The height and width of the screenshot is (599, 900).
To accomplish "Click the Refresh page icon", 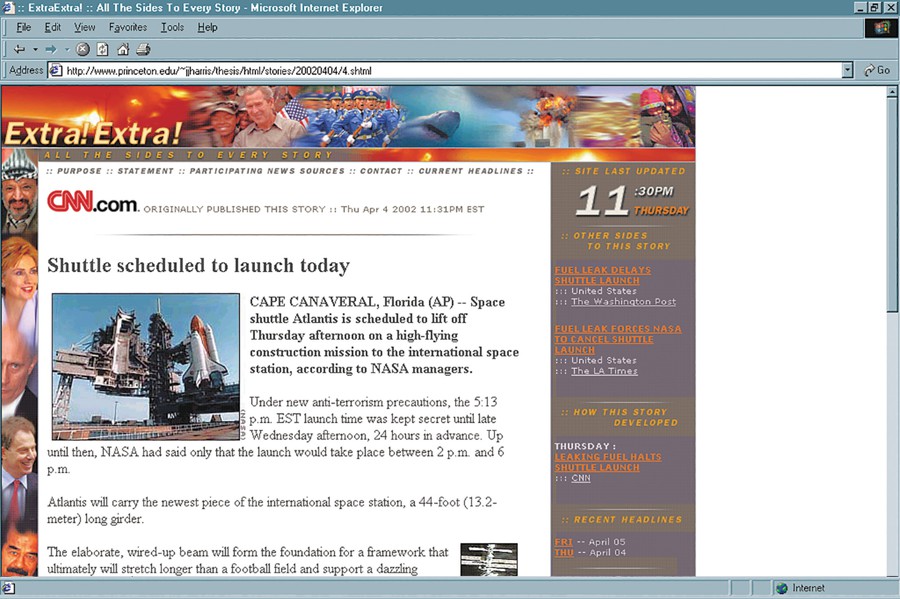I will tap(102, 49).
